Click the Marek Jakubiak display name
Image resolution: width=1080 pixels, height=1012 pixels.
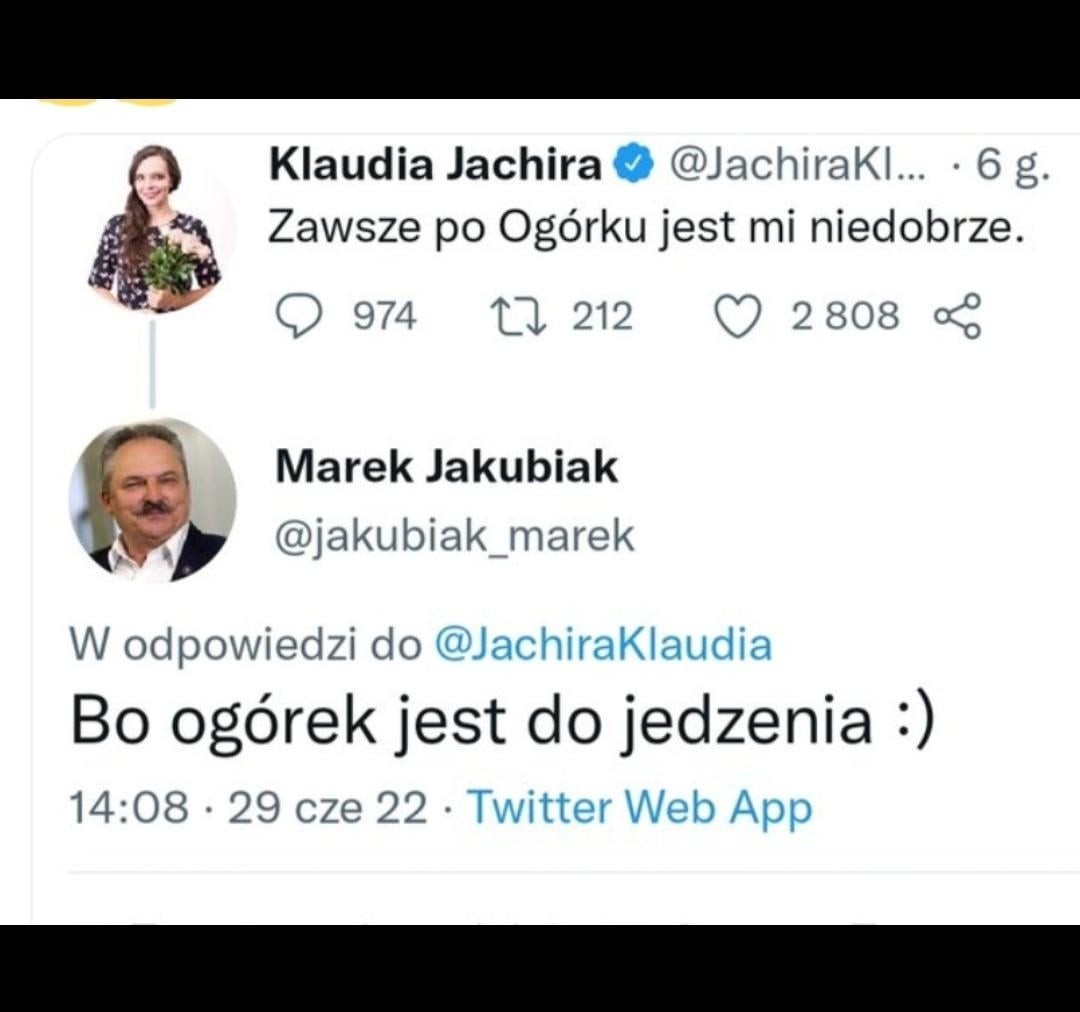tap(446, 466)
